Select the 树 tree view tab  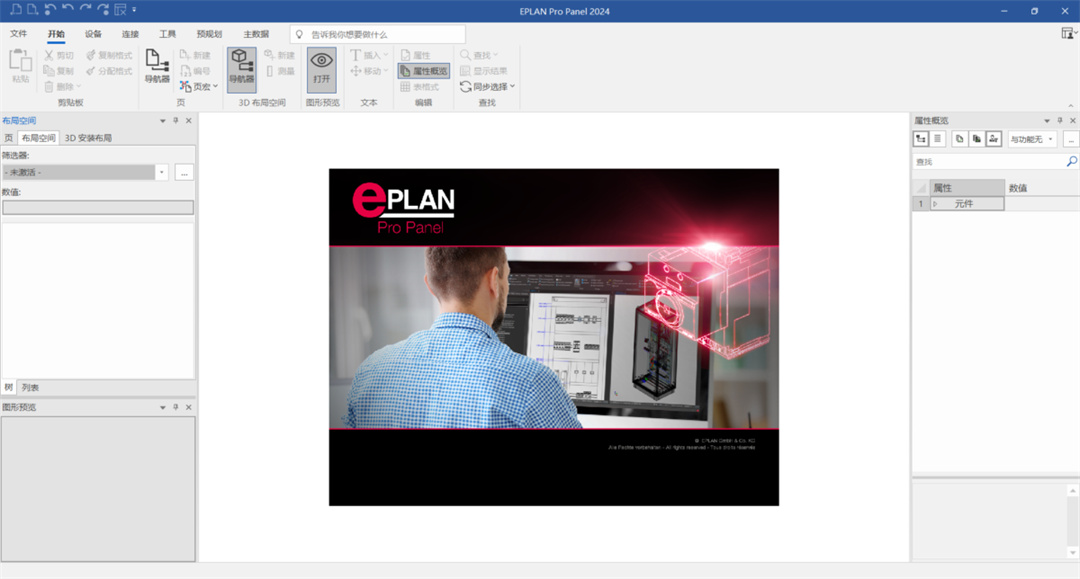[8, 388]
